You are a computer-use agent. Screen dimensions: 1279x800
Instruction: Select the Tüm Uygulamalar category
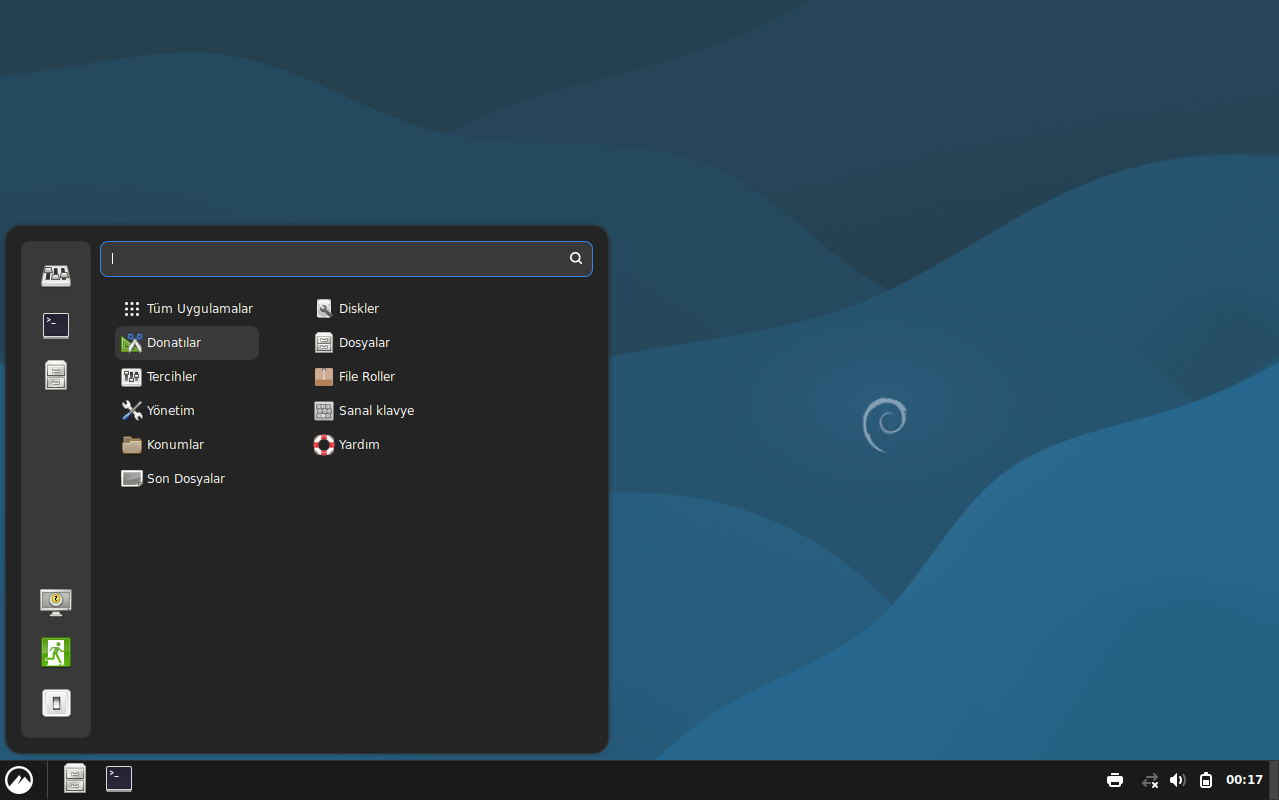click(187, 309)
